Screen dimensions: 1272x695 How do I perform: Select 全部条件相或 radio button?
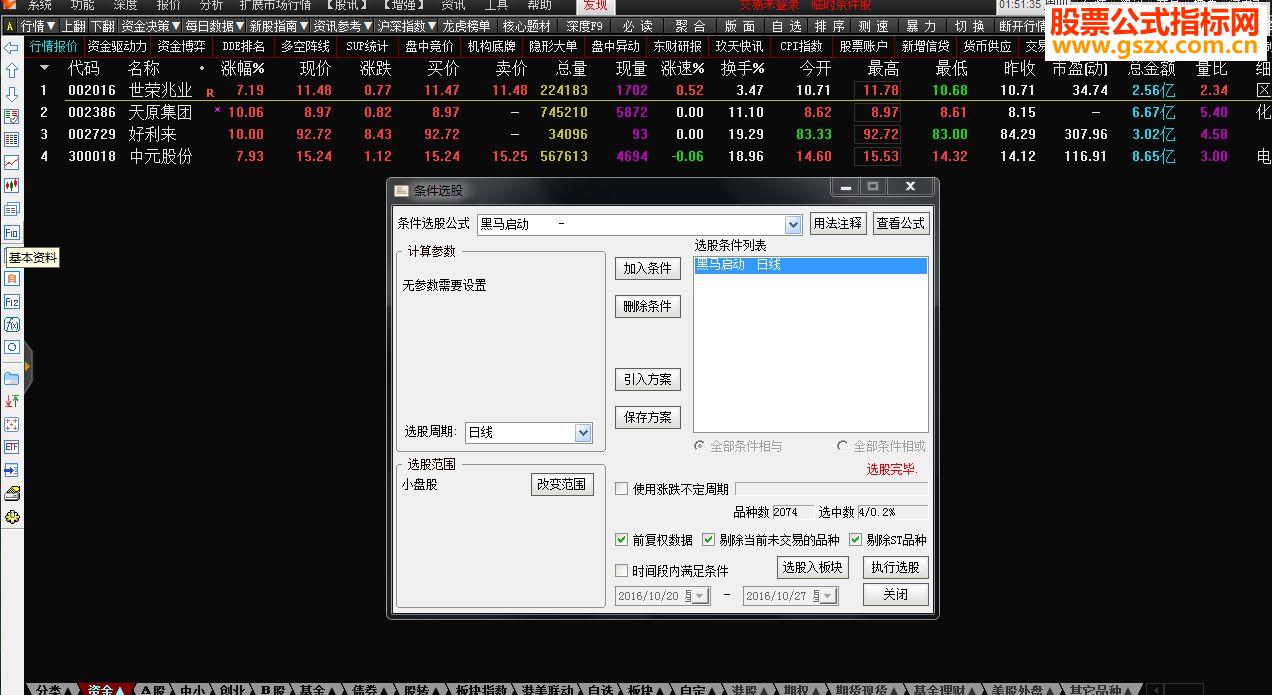click(843, 446)
